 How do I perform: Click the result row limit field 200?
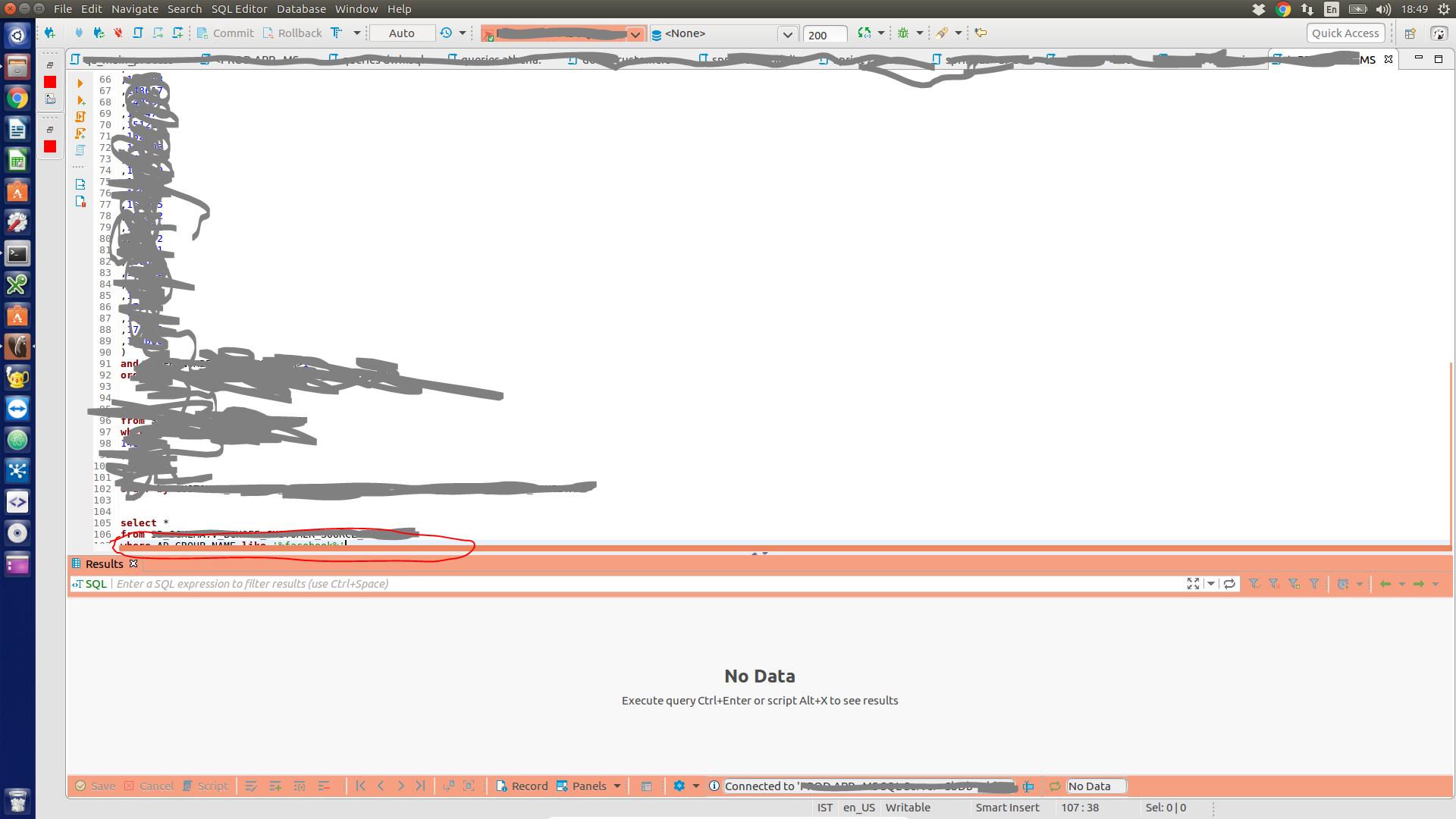(825, 35)
